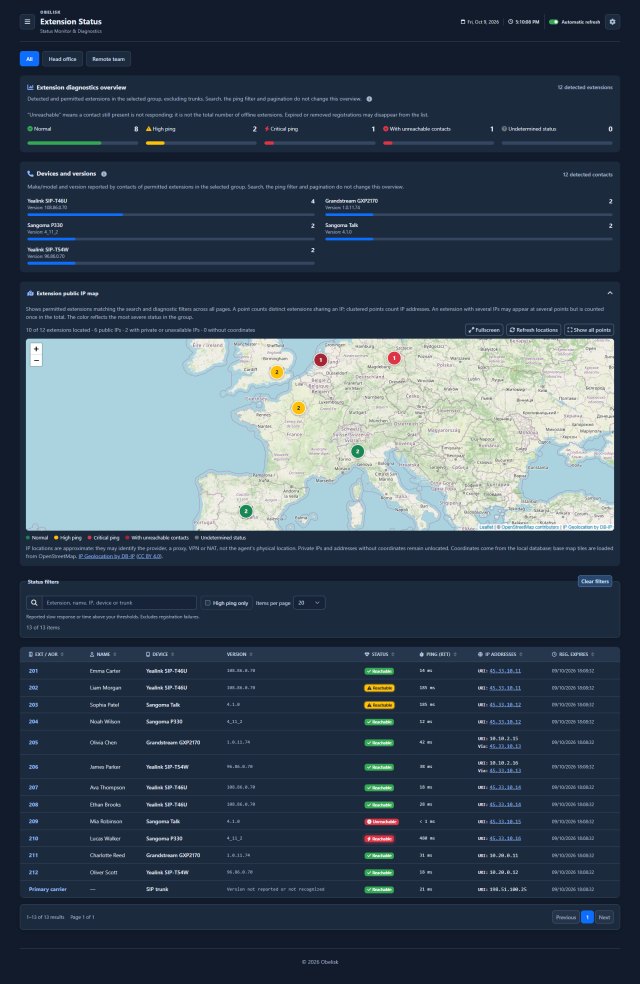Sort by VERSION column header

point(240,655)
